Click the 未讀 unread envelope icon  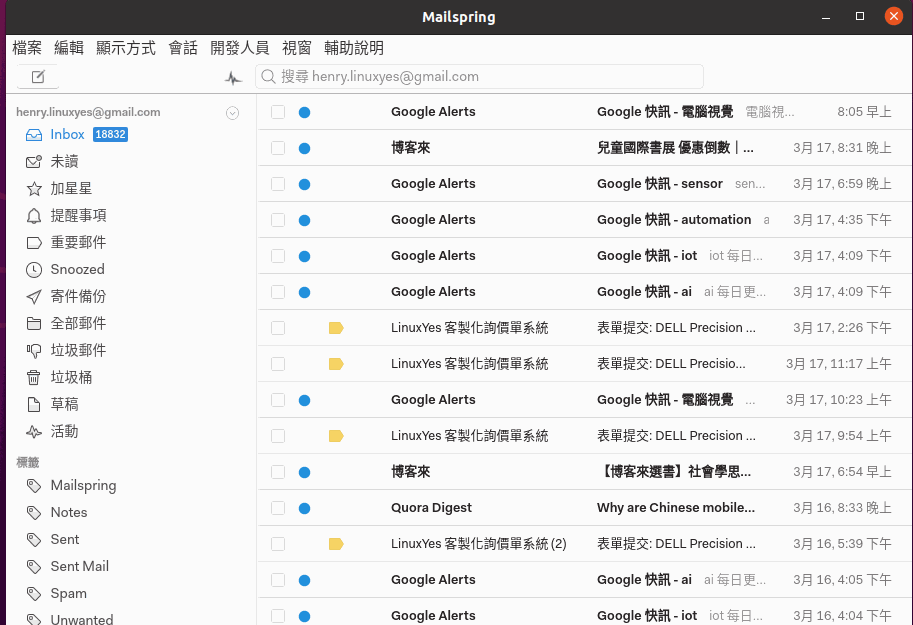34,161
